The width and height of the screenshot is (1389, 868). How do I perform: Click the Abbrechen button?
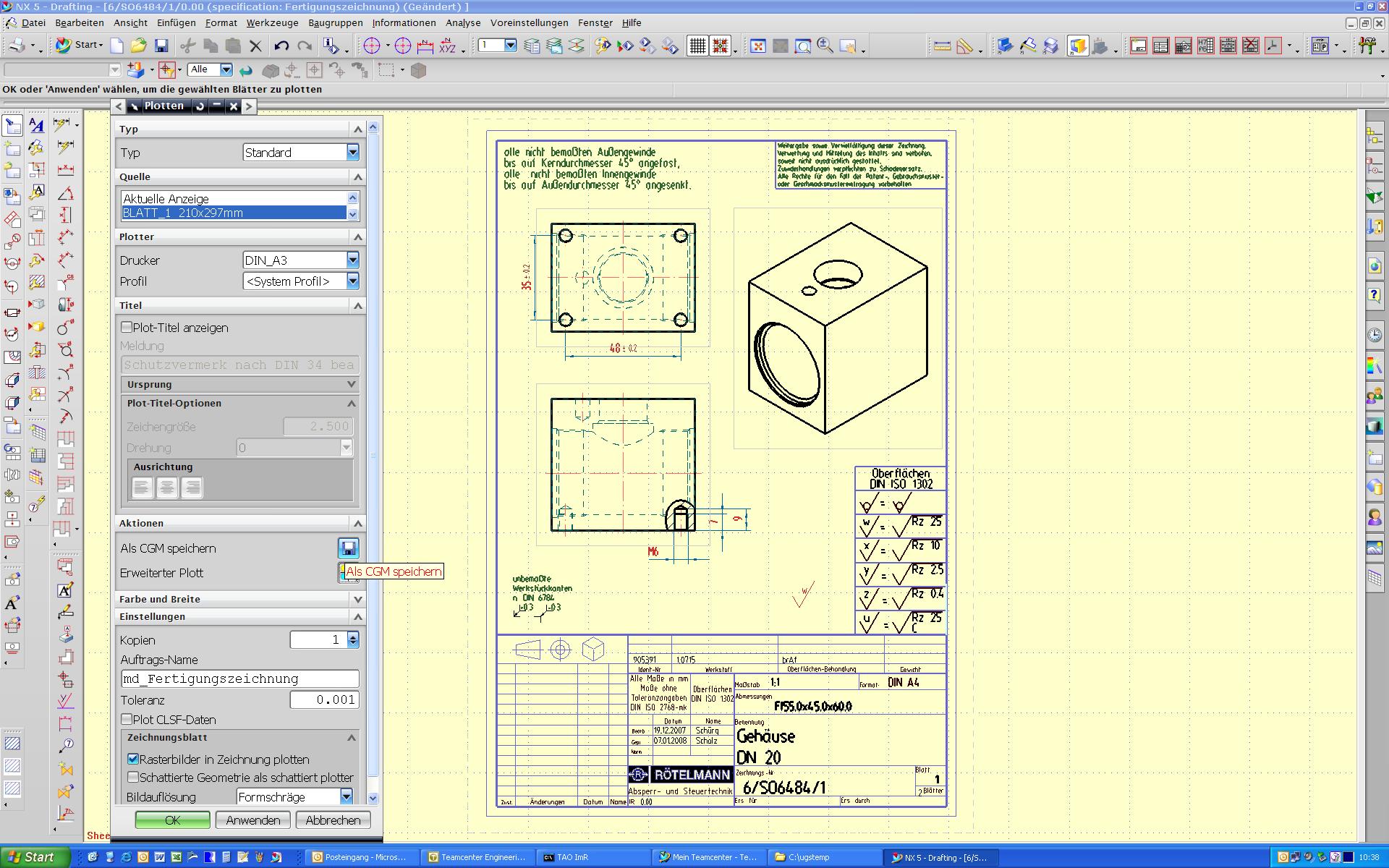(333, 820)
